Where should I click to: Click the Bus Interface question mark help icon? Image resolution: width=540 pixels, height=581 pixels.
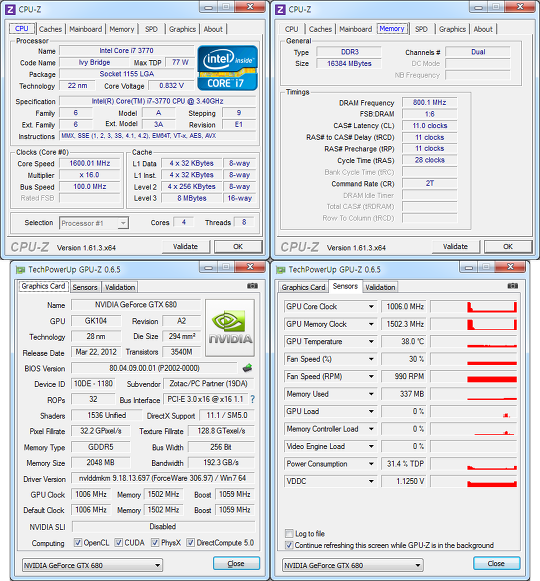coord(252,399)
